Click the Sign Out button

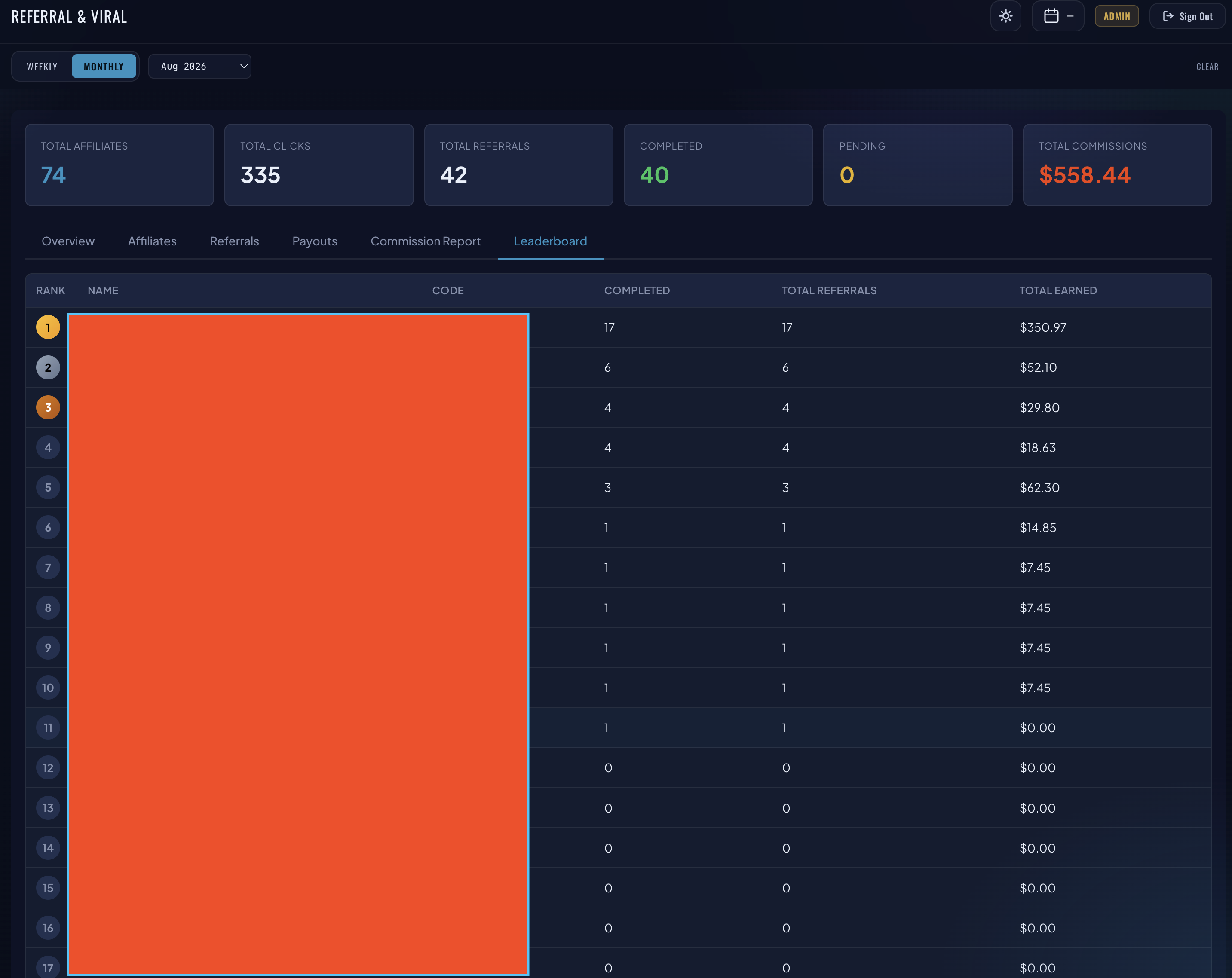pyautogui.click(x=1187, y=16)
